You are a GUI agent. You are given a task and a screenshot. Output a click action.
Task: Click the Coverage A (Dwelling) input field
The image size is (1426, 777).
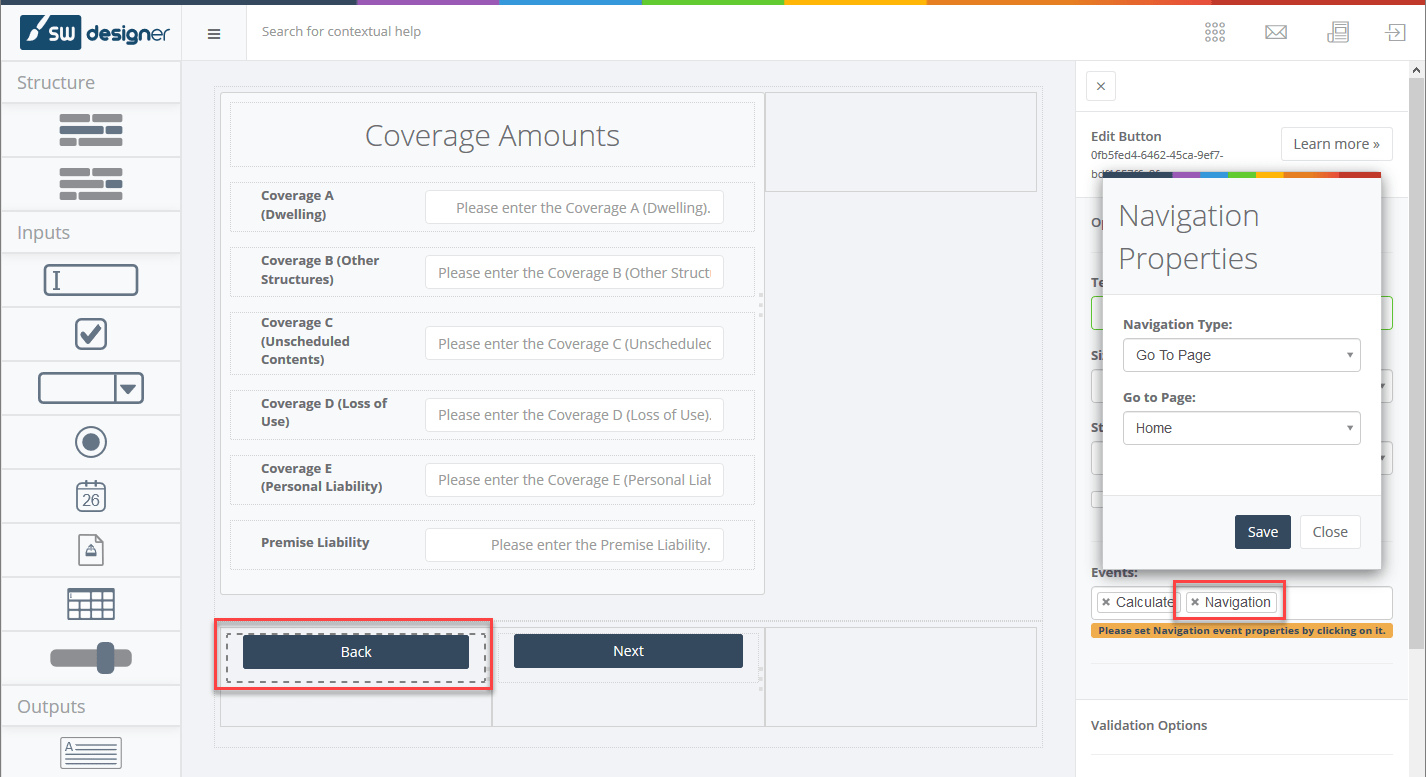[574, 208]
